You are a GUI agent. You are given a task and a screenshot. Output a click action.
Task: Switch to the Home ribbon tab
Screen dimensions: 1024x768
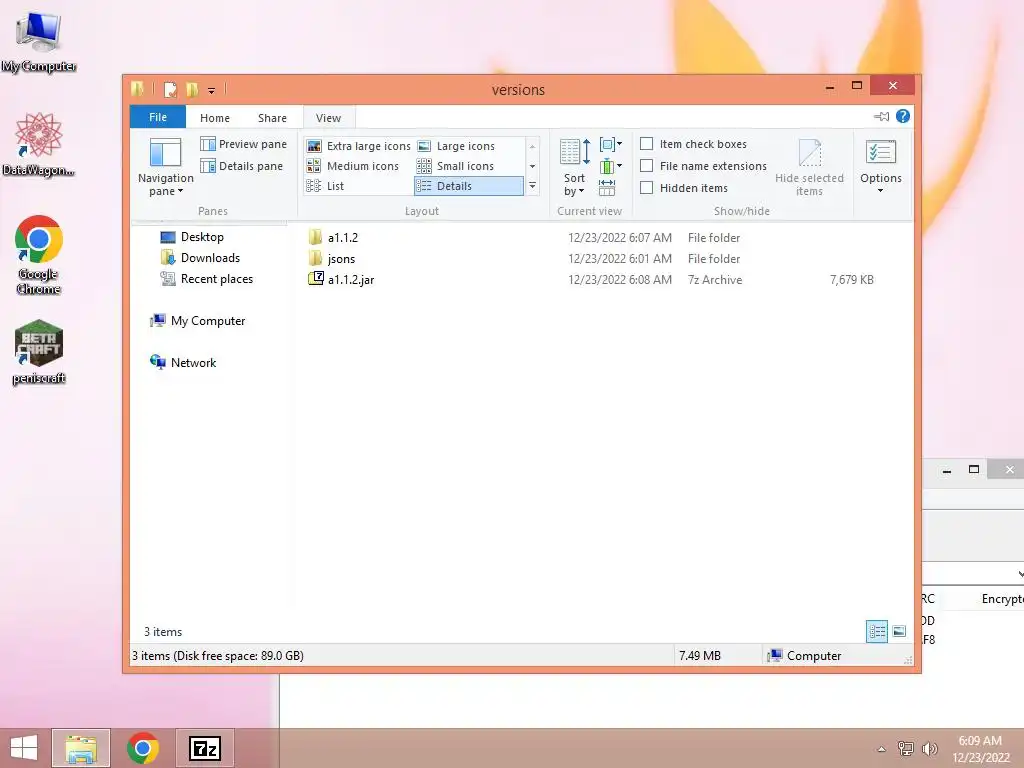pyautogui.click(x=215, y=118)
